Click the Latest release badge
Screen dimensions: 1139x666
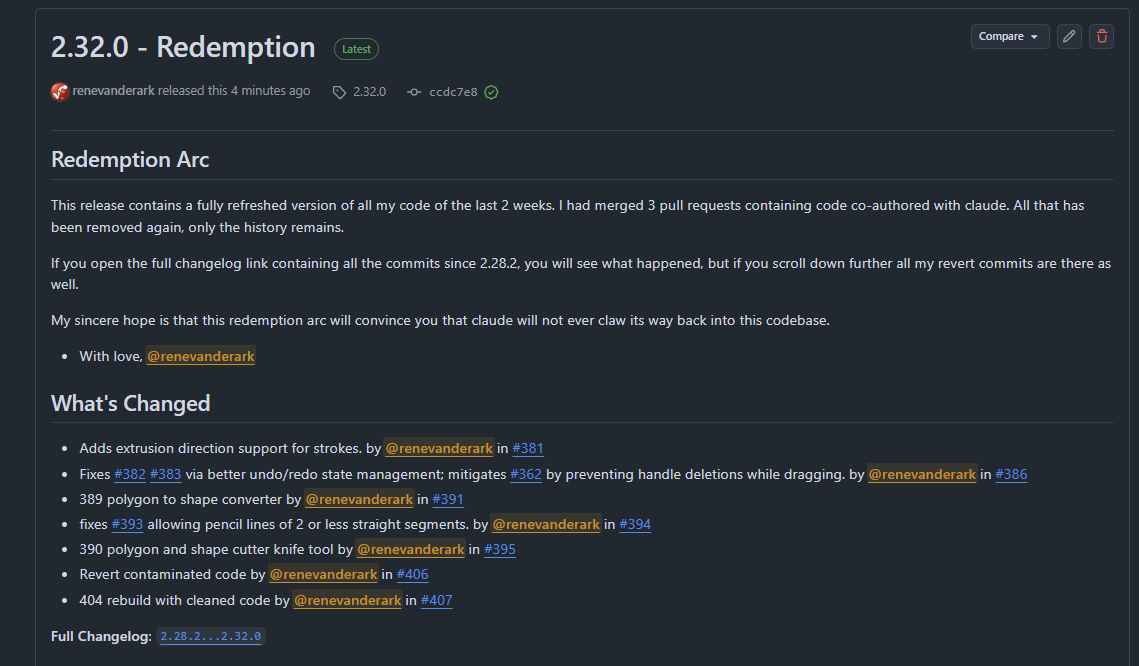[x=356, y=49]
